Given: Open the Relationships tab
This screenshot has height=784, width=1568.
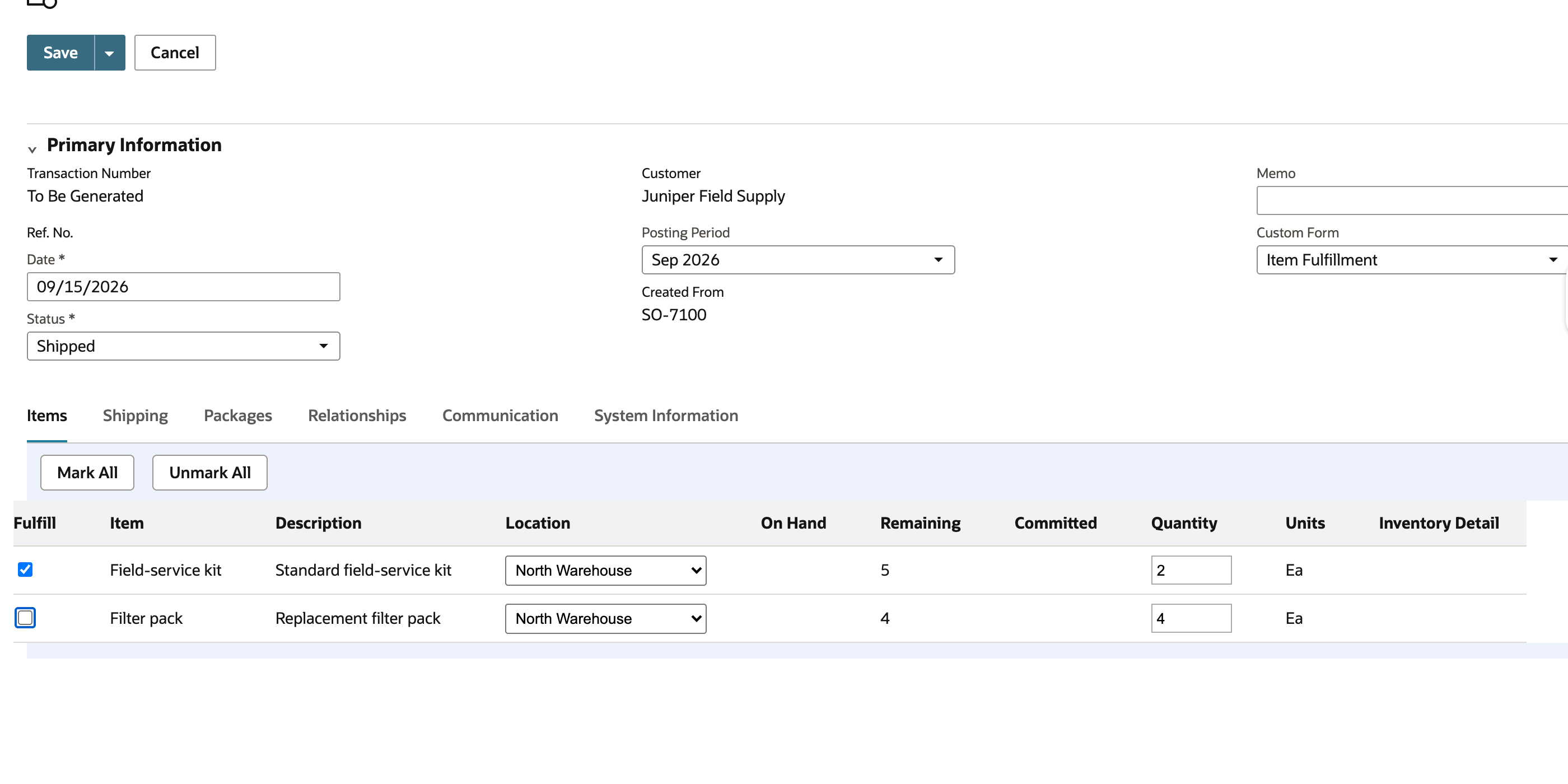Looking at the screenshot, I should click(x=357, y=416).
